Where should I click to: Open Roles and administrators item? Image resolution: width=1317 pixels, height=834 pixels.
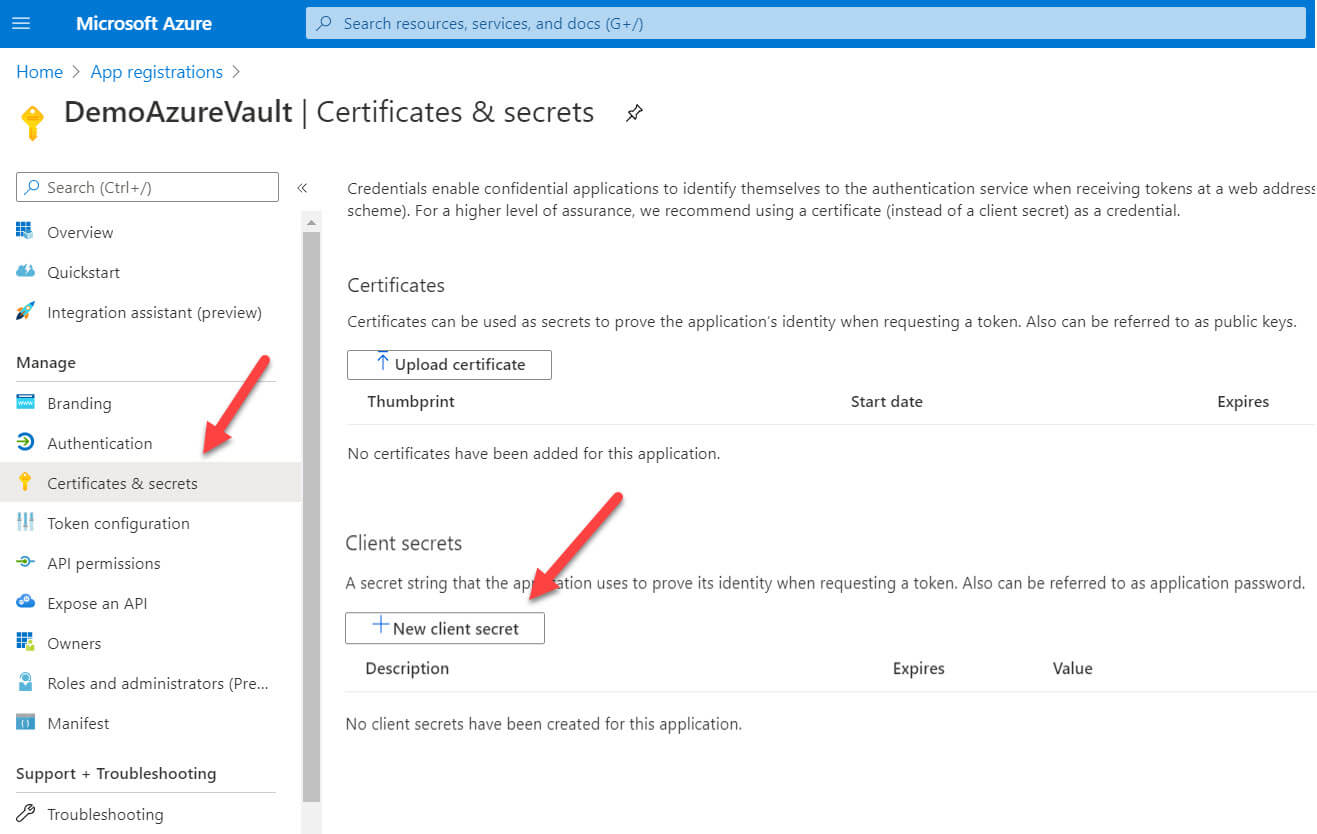coord(158,683)
